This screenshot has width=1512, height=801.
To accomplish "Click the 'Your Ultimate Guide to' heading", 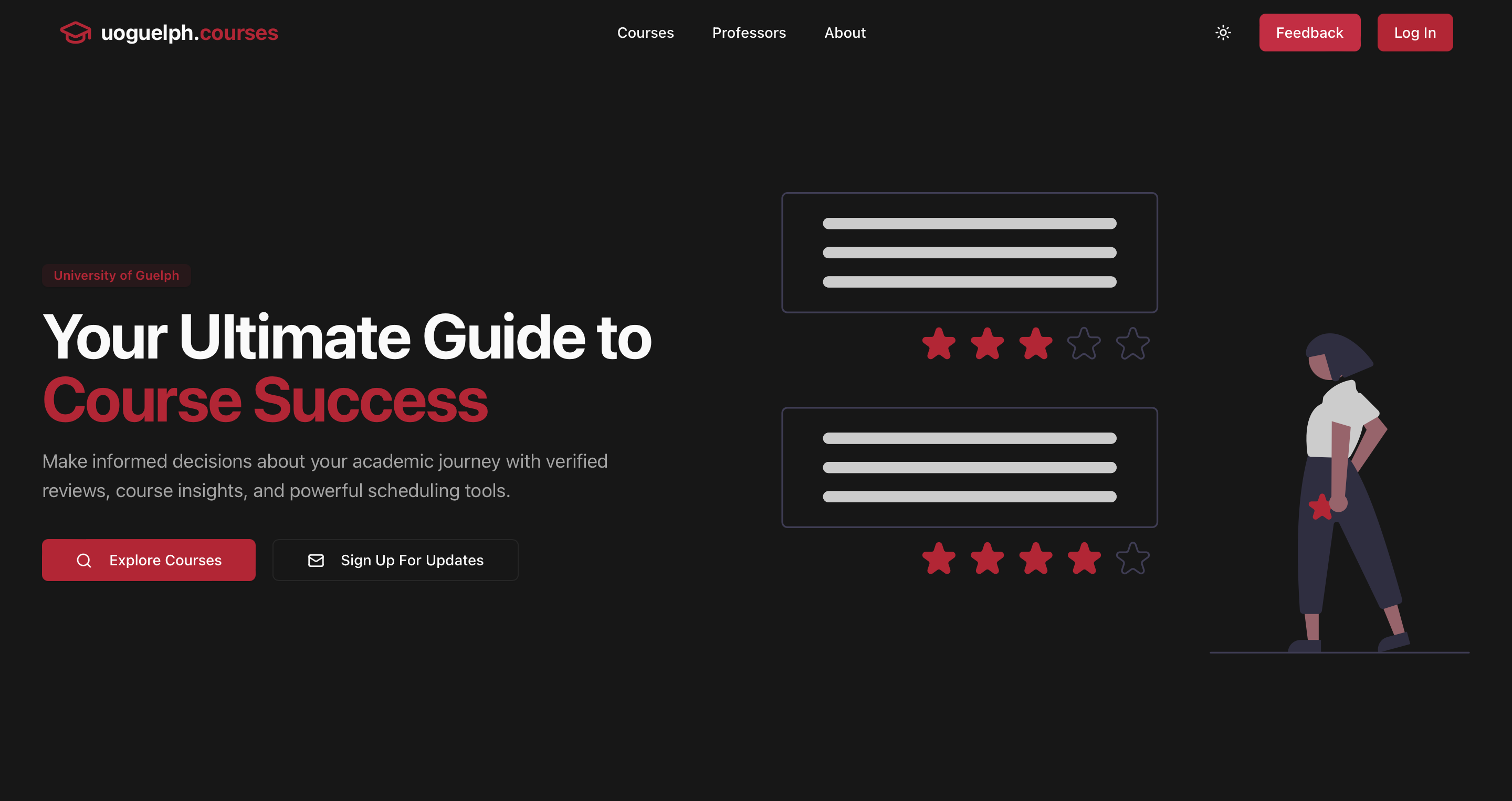I will point(347,338).
